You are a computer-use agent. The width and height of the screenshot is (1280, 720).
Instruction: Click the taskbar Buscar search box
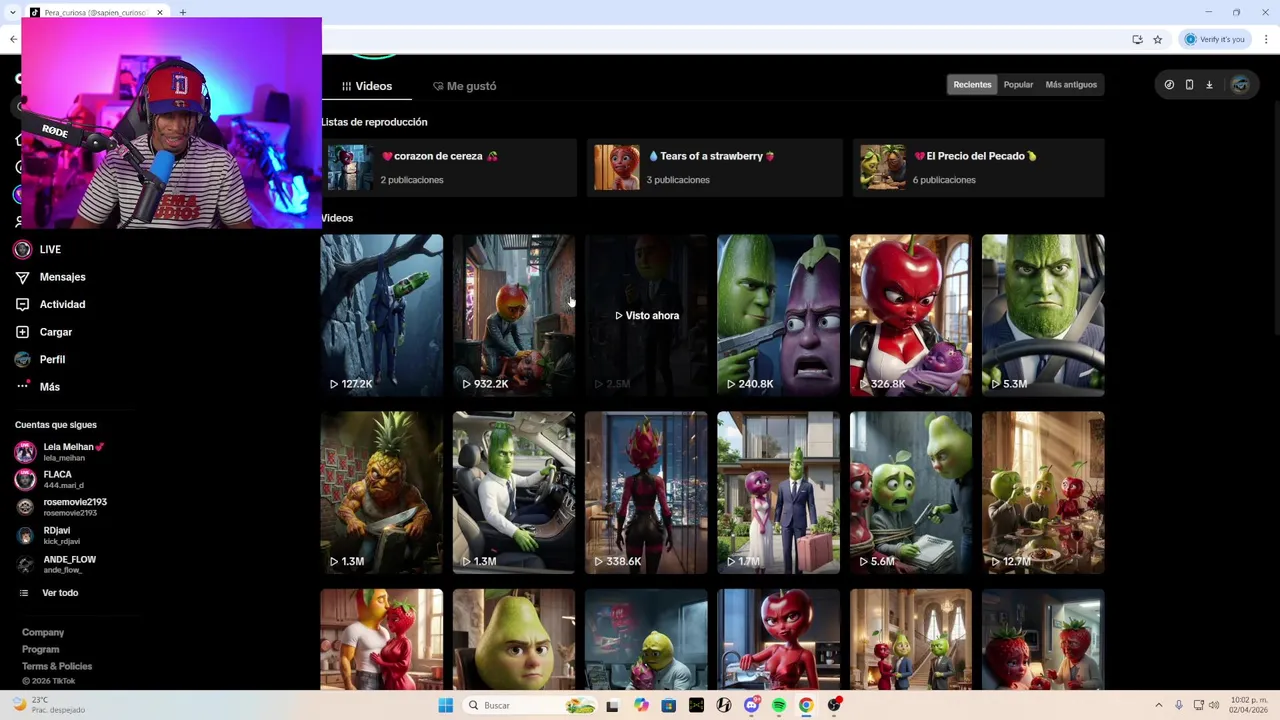(531, 705)
